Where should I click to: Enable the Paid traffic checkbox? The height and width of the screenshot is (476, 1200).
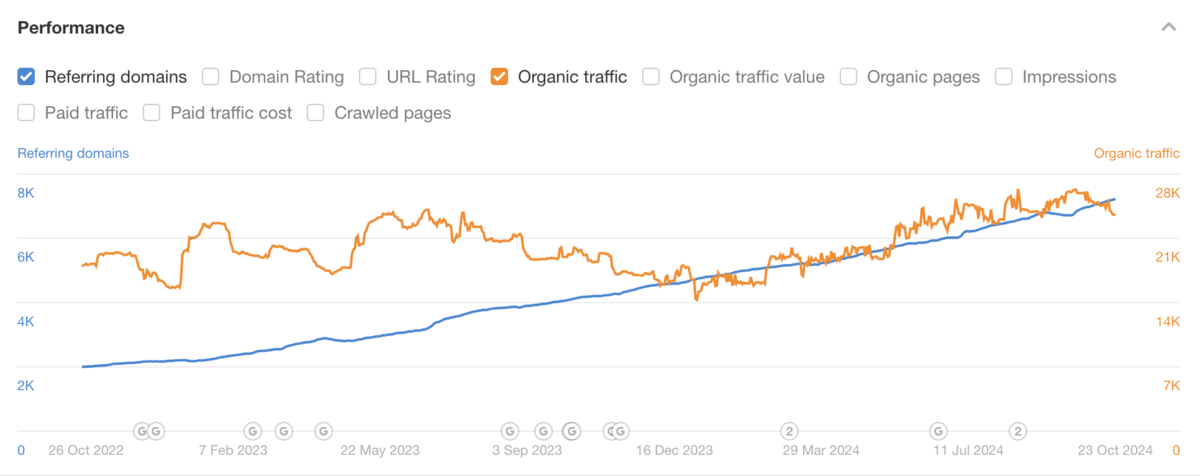pos(27,113)
